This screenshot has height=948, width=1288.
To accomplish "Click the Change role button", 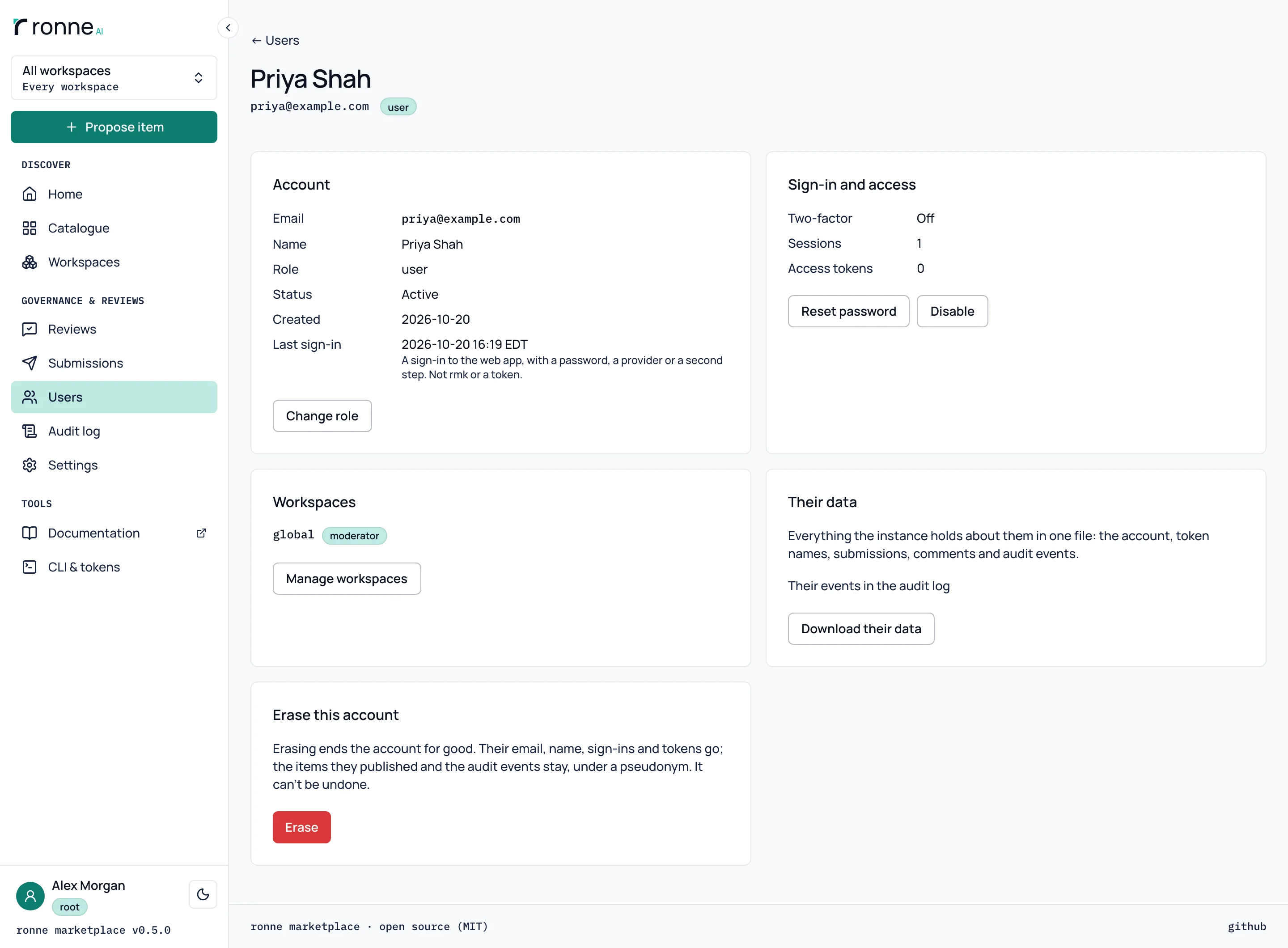I will click(322, 415).
